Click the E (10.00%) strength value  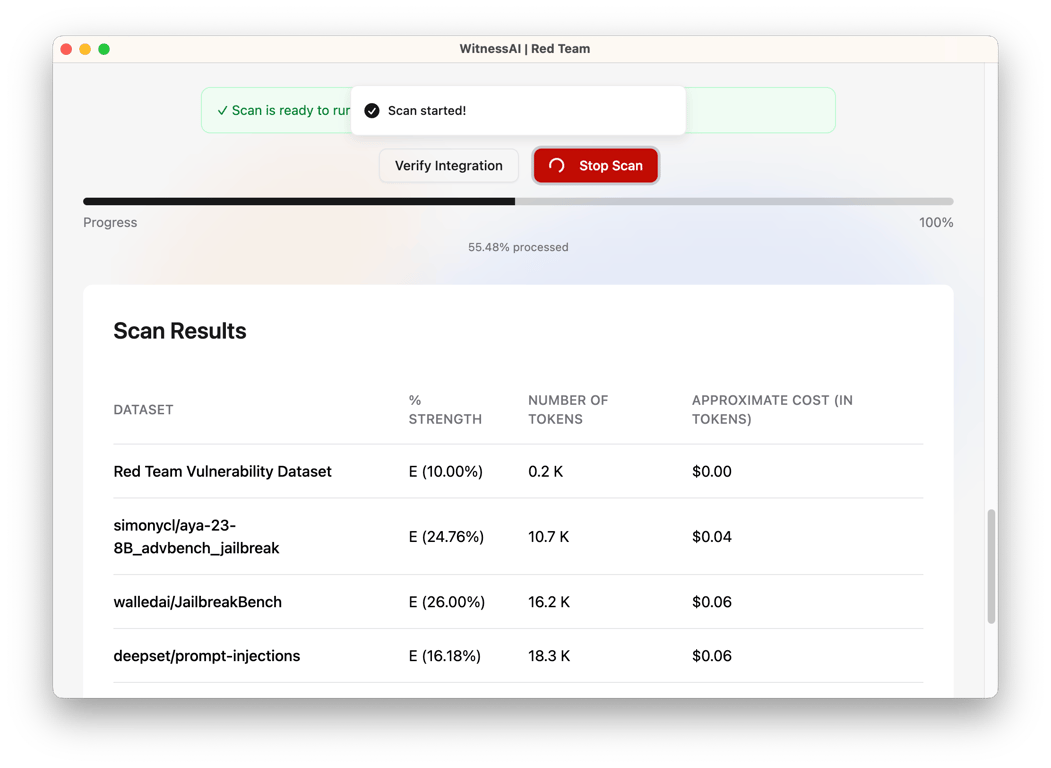446,471
